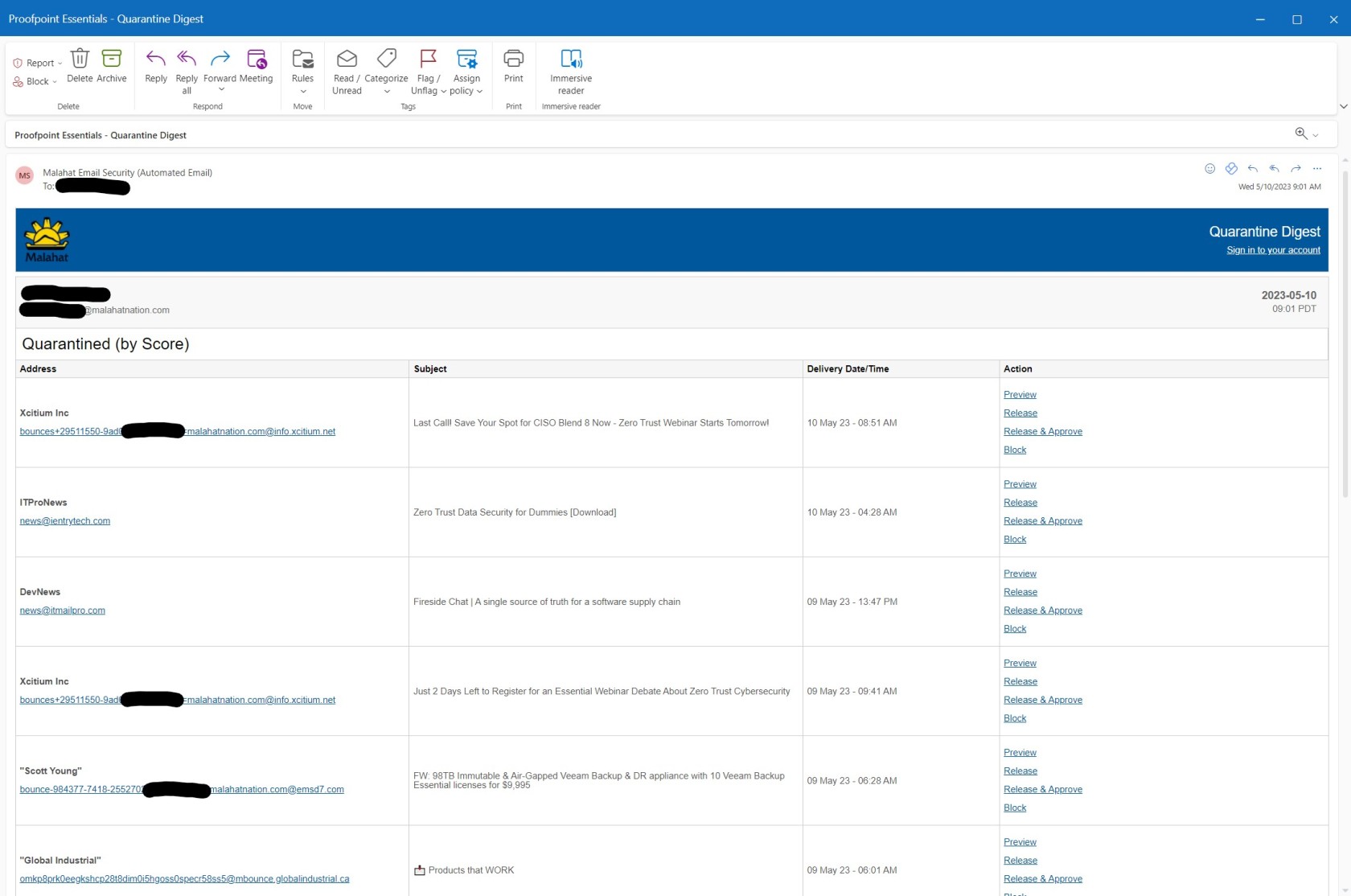Screen dimensions: 1351x896
Task: Collapse the ribbon with the chevron
Action: point(1343,106)
